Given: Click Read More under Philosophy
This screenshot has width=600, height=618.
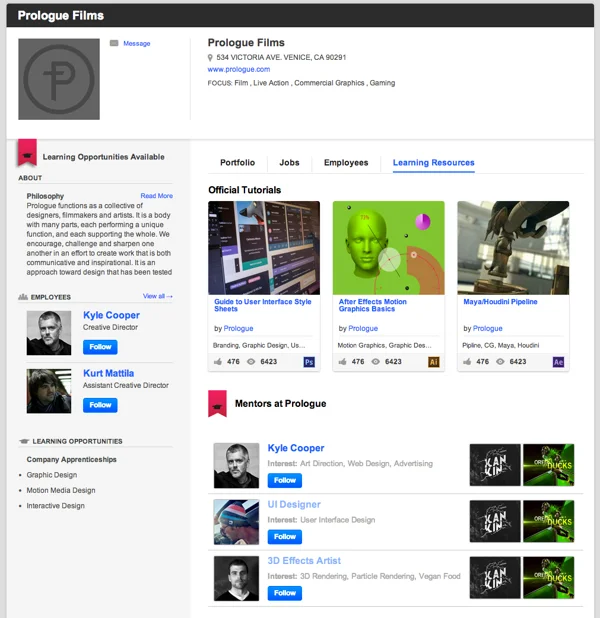Looking at the screenshot, I should point(157,196).
